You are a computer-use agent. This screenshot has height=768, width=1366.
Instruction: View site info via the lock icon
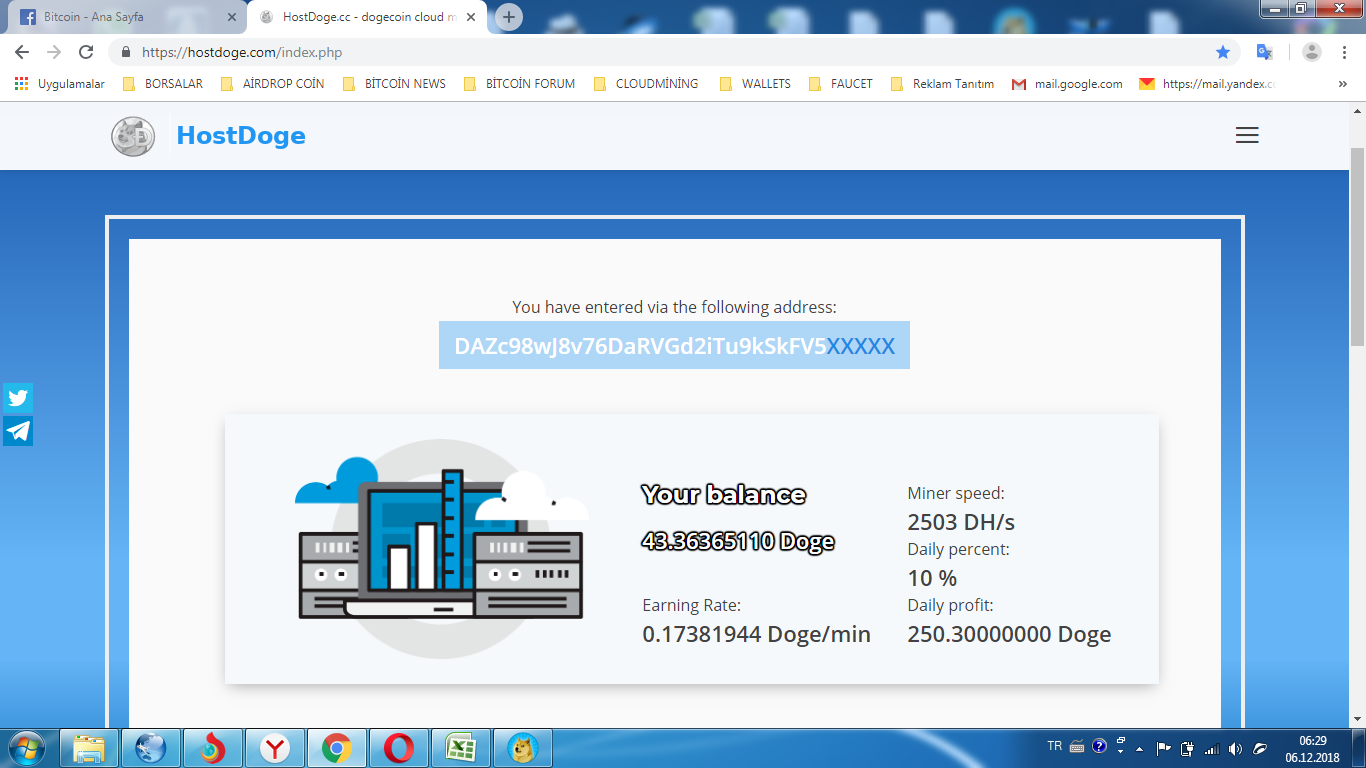(x=126, y=52)
